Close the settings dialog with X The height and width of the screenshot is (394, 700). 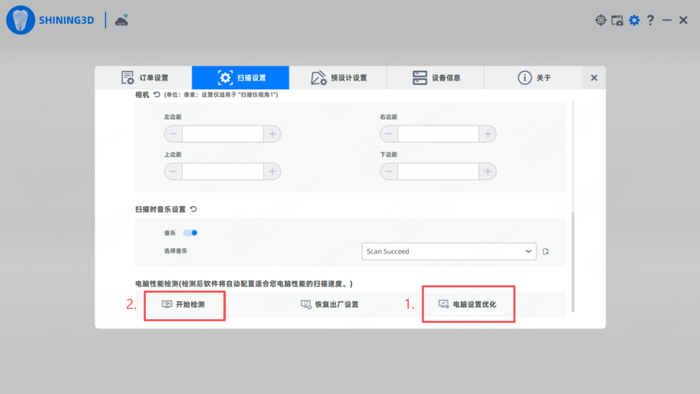pos(594,78)
